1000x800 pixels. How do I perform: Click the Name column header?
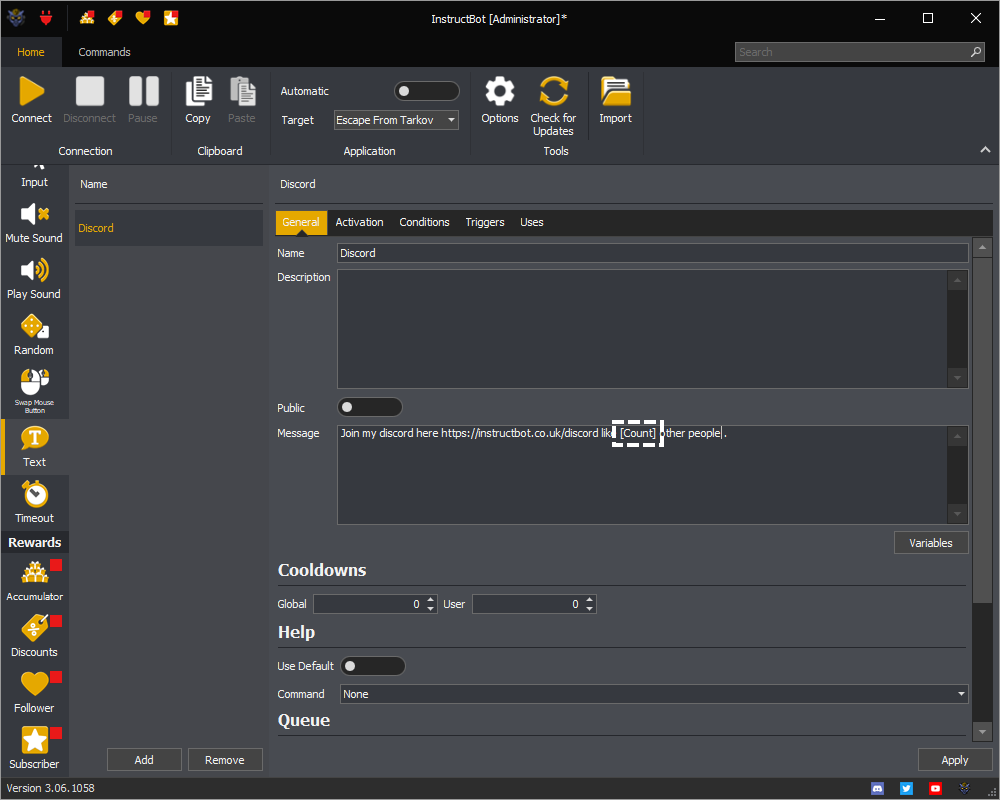94,184
